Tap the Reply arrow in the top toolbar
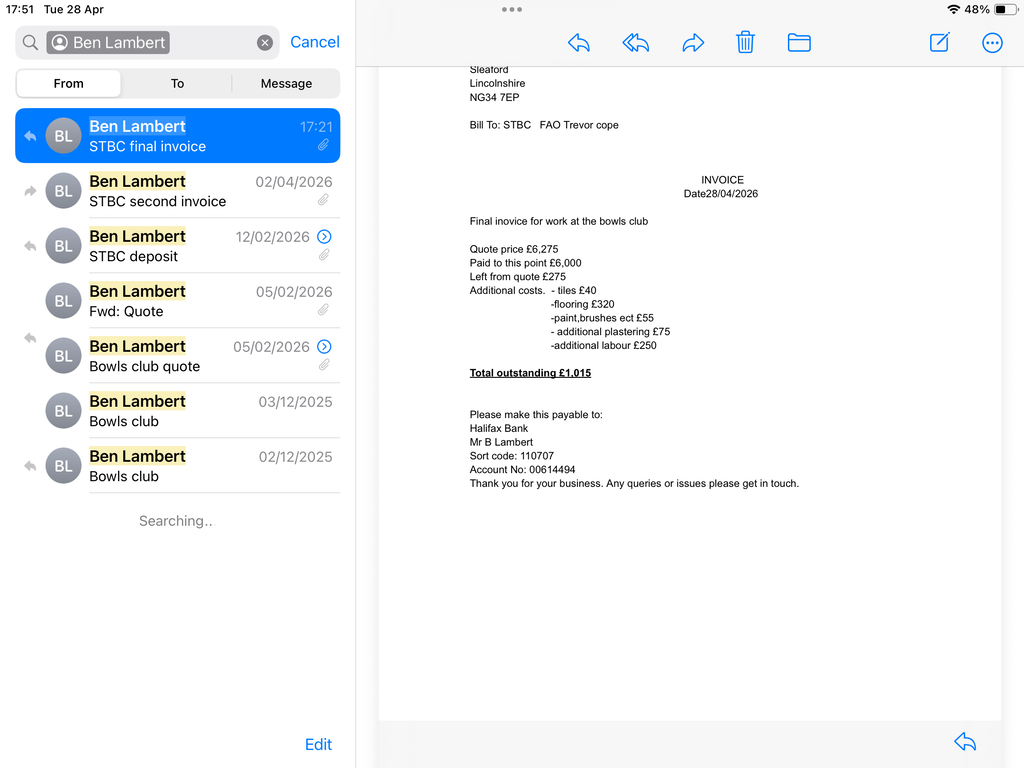1024x768 pixels. click(579, 43)
